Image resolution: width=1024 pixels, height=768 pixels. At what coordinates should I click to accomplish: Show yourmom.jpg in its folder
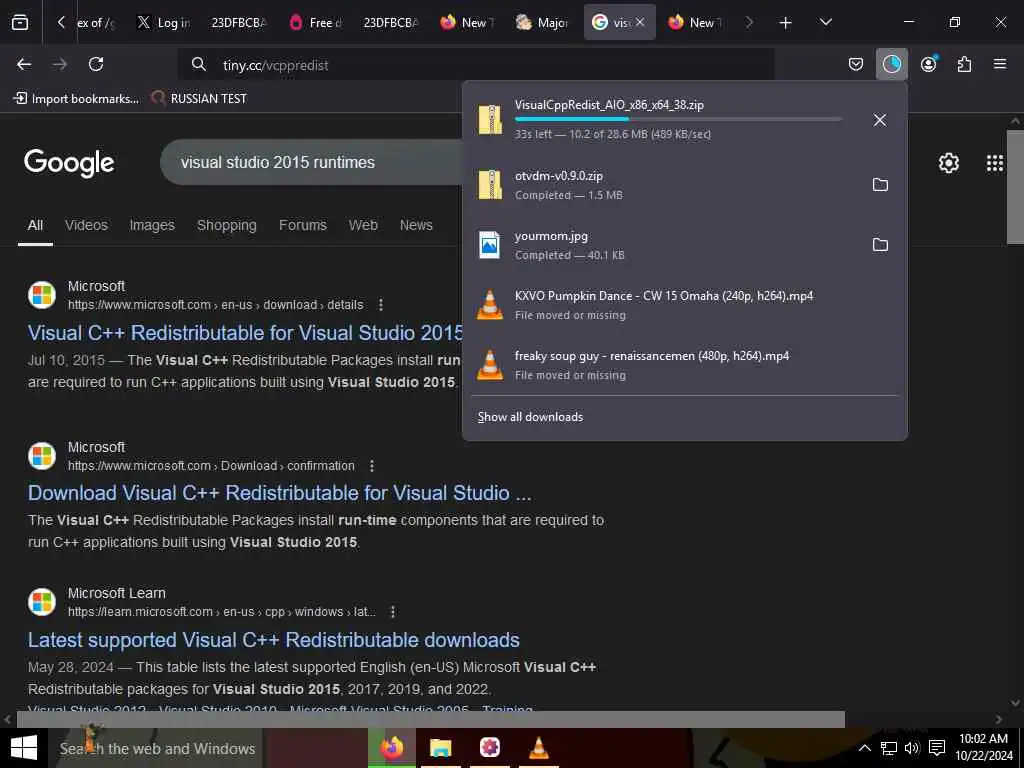pos(880,245)
